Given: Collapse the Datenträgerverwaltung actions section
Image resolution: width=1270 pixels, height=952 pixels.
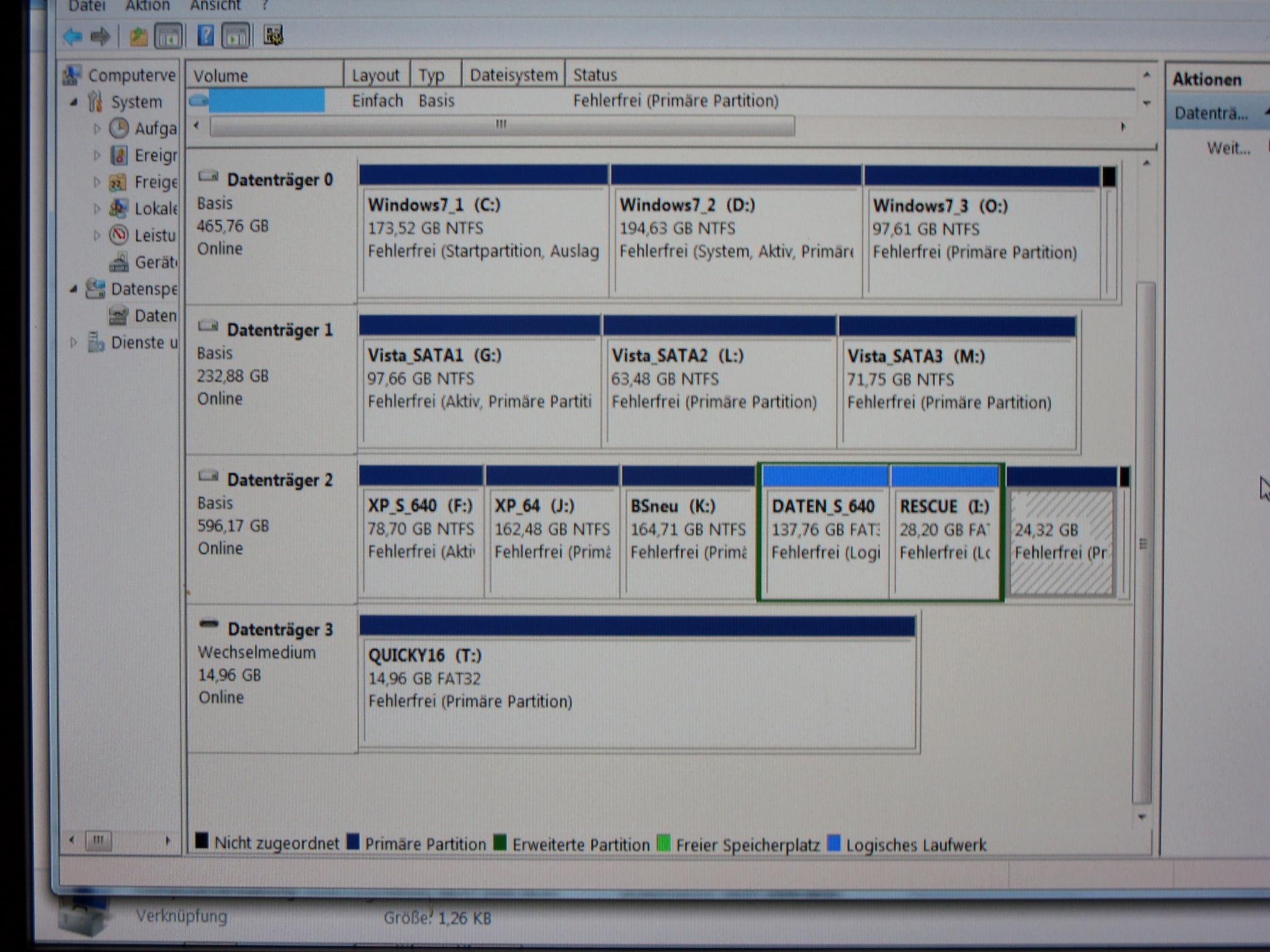Looking at the screenshot, I should [1266, 113].
